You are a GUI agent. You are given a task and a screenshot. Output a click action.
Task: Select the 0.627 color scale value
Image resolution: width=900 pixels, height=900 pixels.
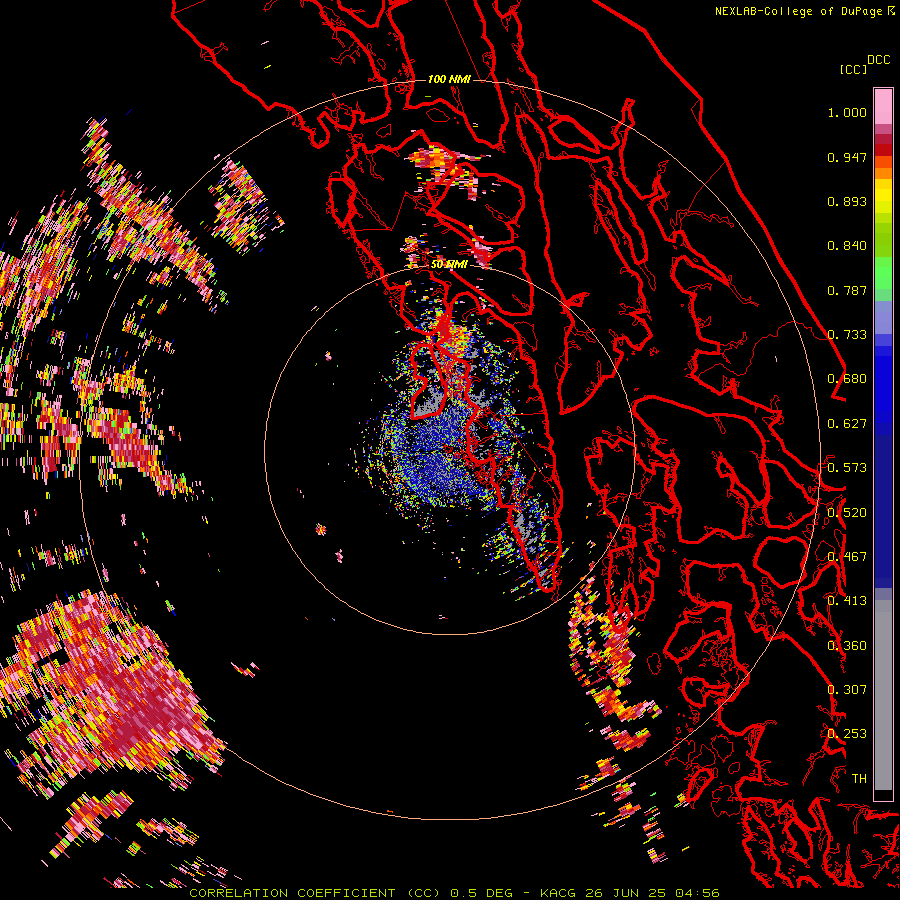847,424
